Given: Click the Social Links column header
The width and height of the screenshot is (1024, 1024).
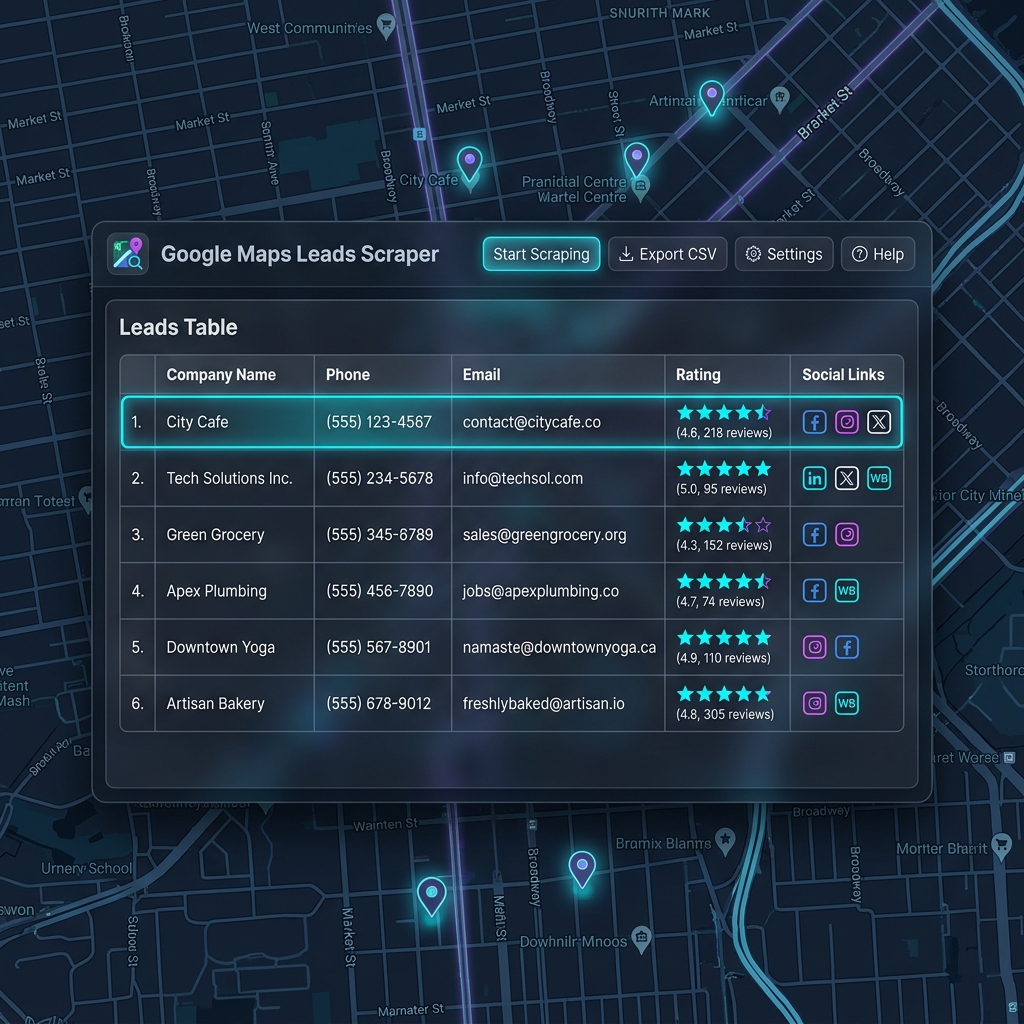Looking at the screenshot, I should 843,375.
